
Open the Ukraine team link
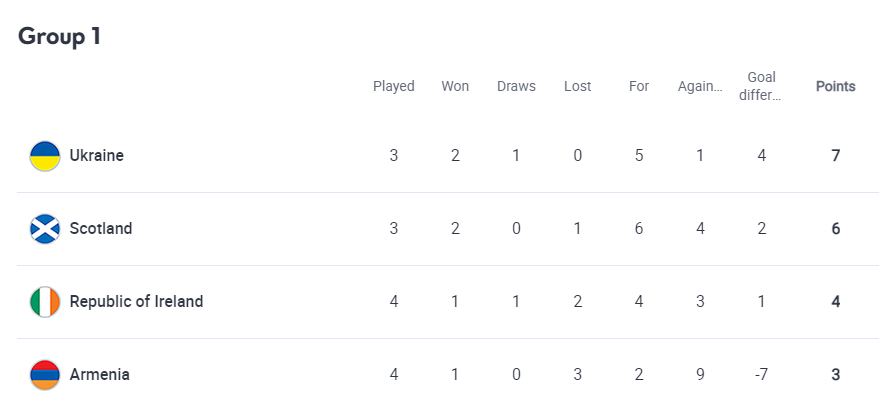tap(96, 156)
